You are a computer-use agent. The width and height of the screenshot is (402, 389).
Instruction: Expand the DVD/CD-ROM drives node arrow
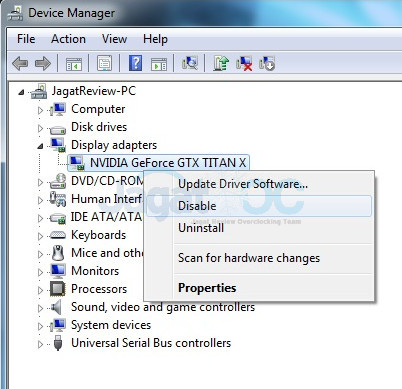click(40, 182)
